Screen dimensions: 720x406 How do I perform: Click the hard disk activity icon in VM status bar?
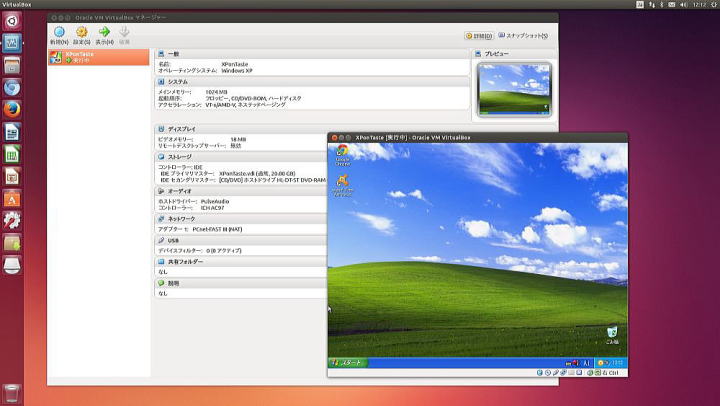[x=540, y=373]
